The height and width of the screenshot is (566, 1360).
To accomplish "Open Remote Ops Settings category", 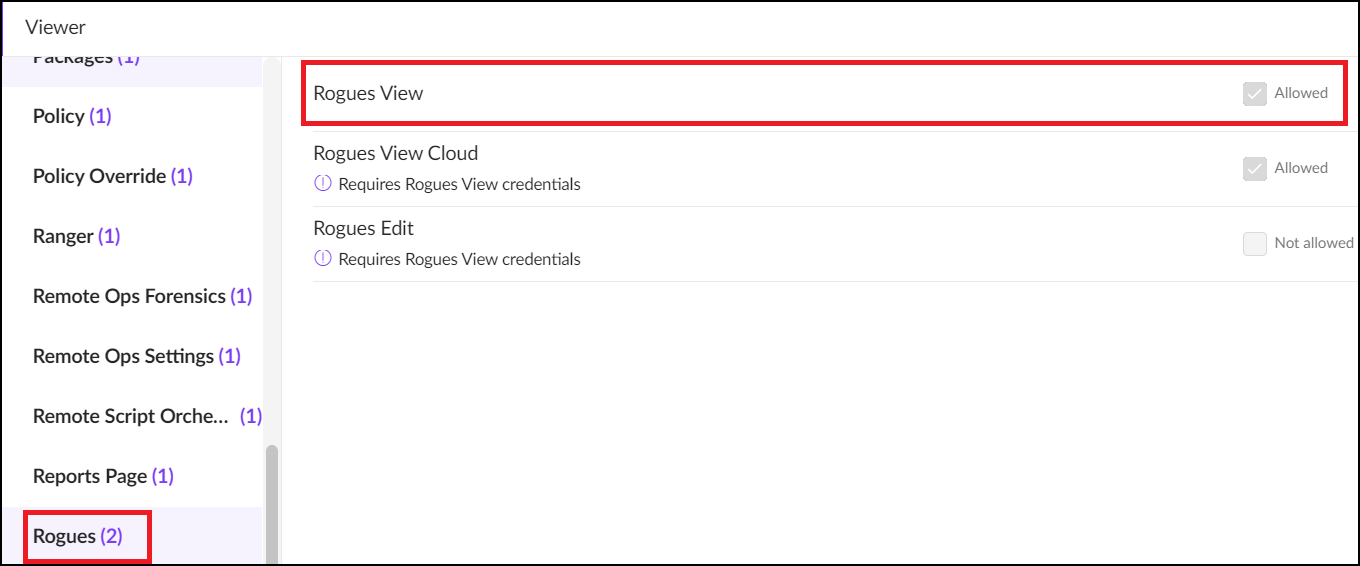I will coord(136,356).
